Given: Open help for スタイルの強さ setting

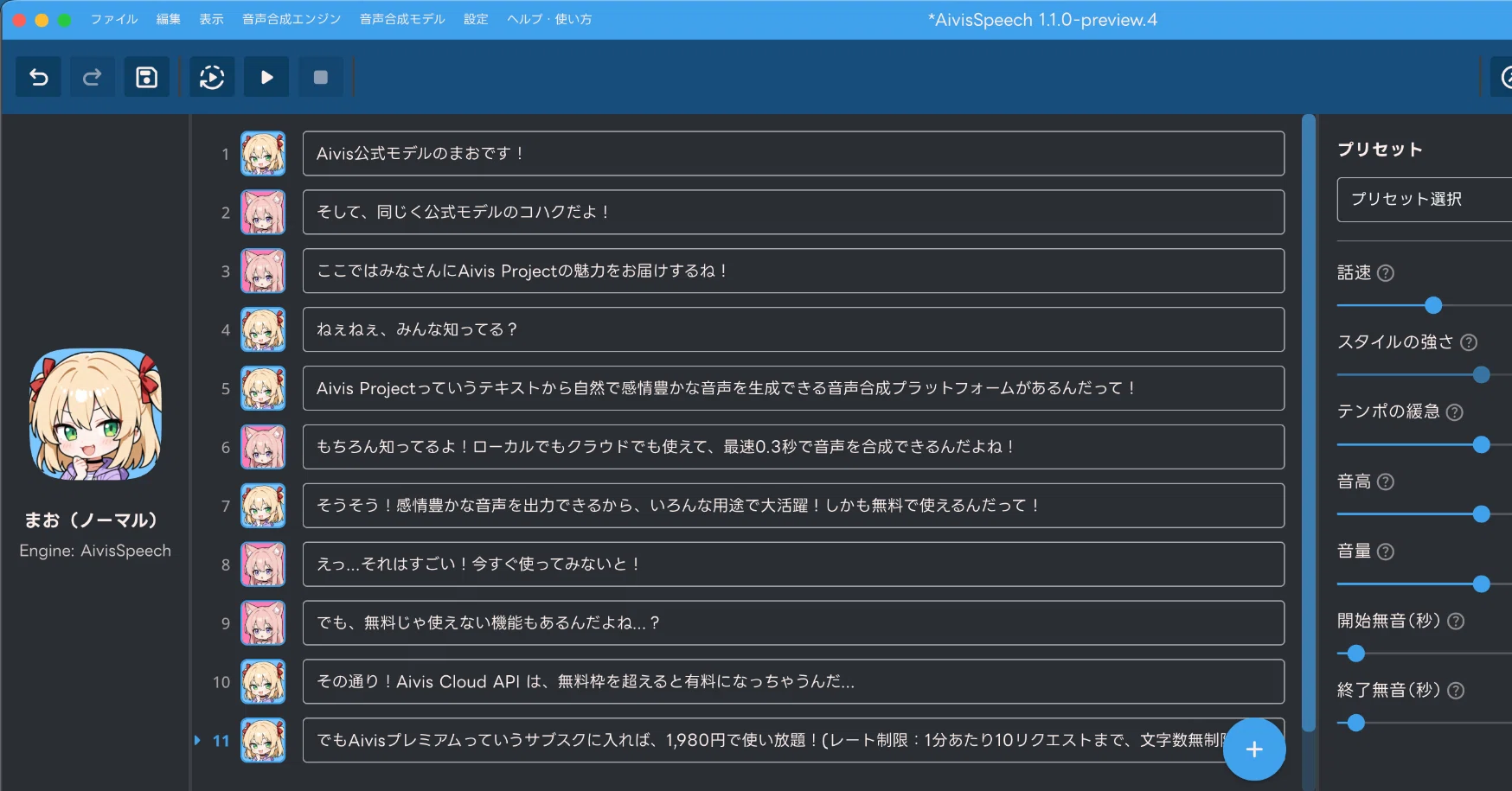Looking at the screenshot, I should (1469, 342).
